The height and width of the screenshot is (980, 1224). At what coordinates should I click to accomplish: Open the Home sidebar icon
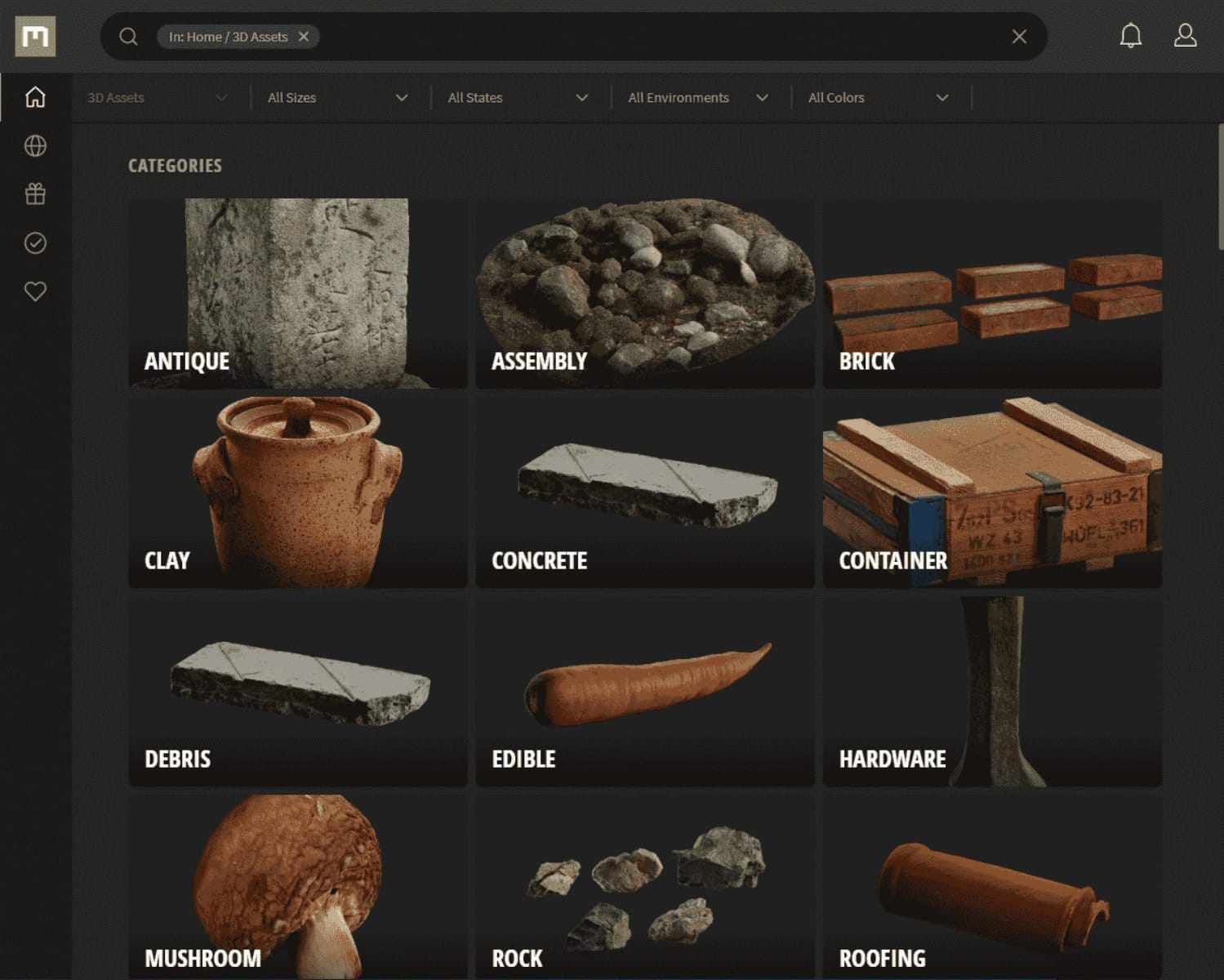pyautogui.click(x=35, y=97)
